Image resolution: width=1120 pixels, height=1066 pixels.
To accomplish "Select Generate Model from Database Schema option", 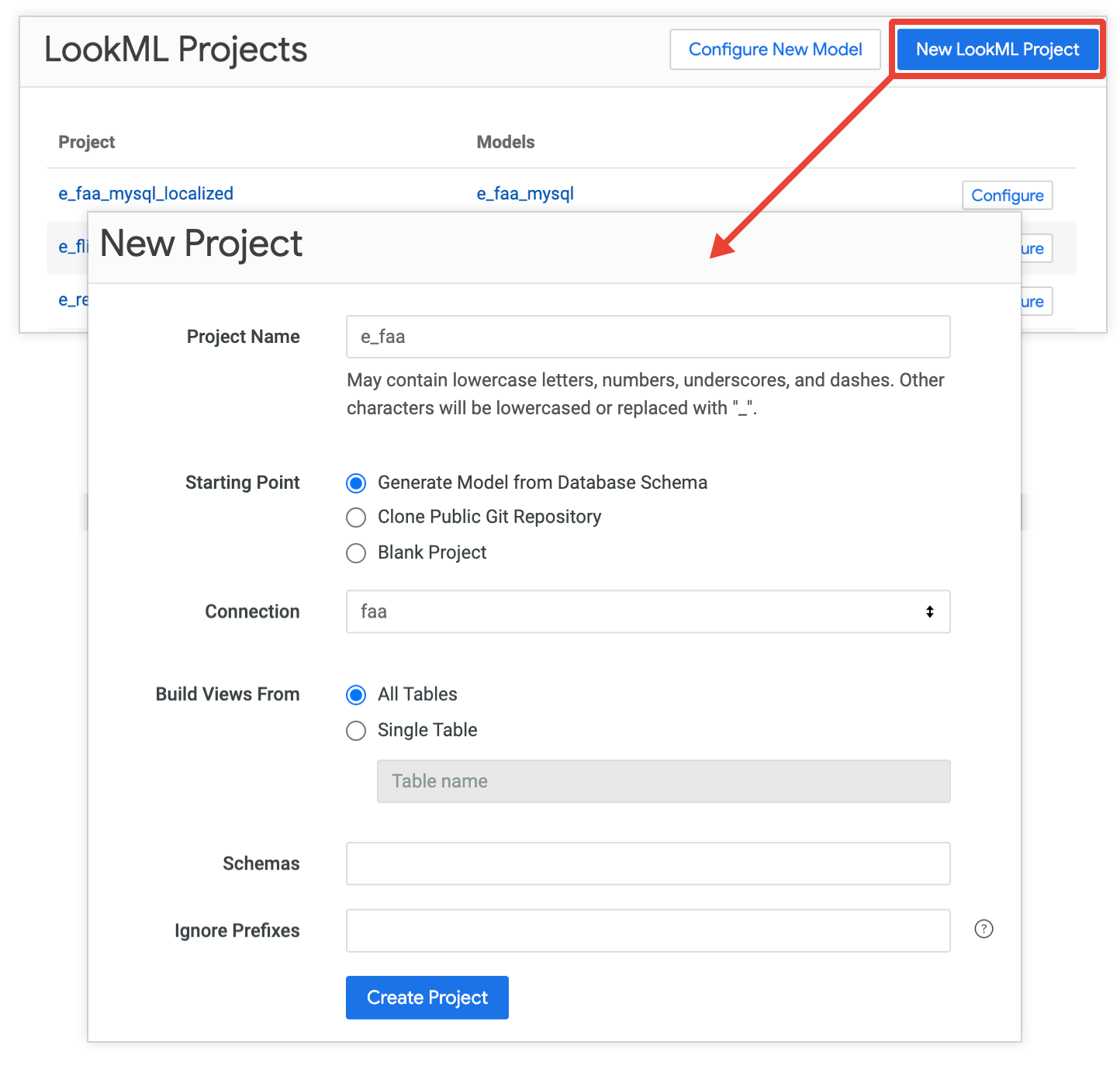I will coord(356,483).
